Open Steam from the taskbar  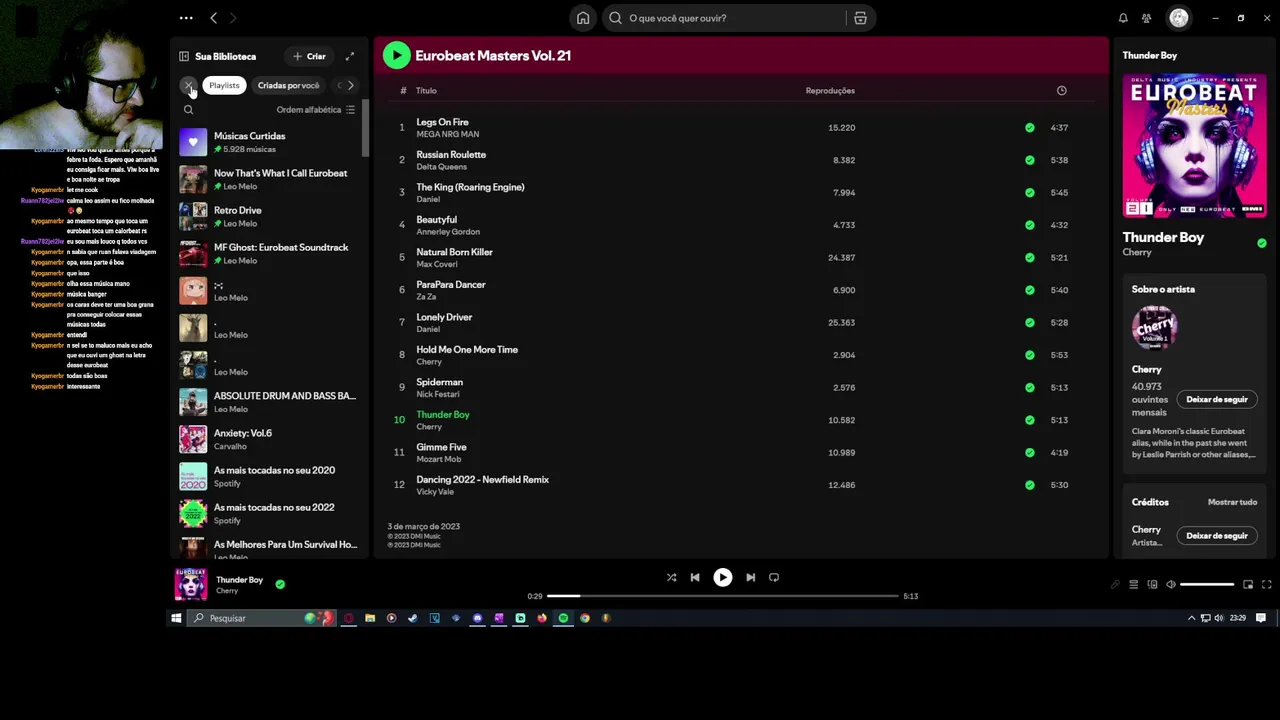412,618
